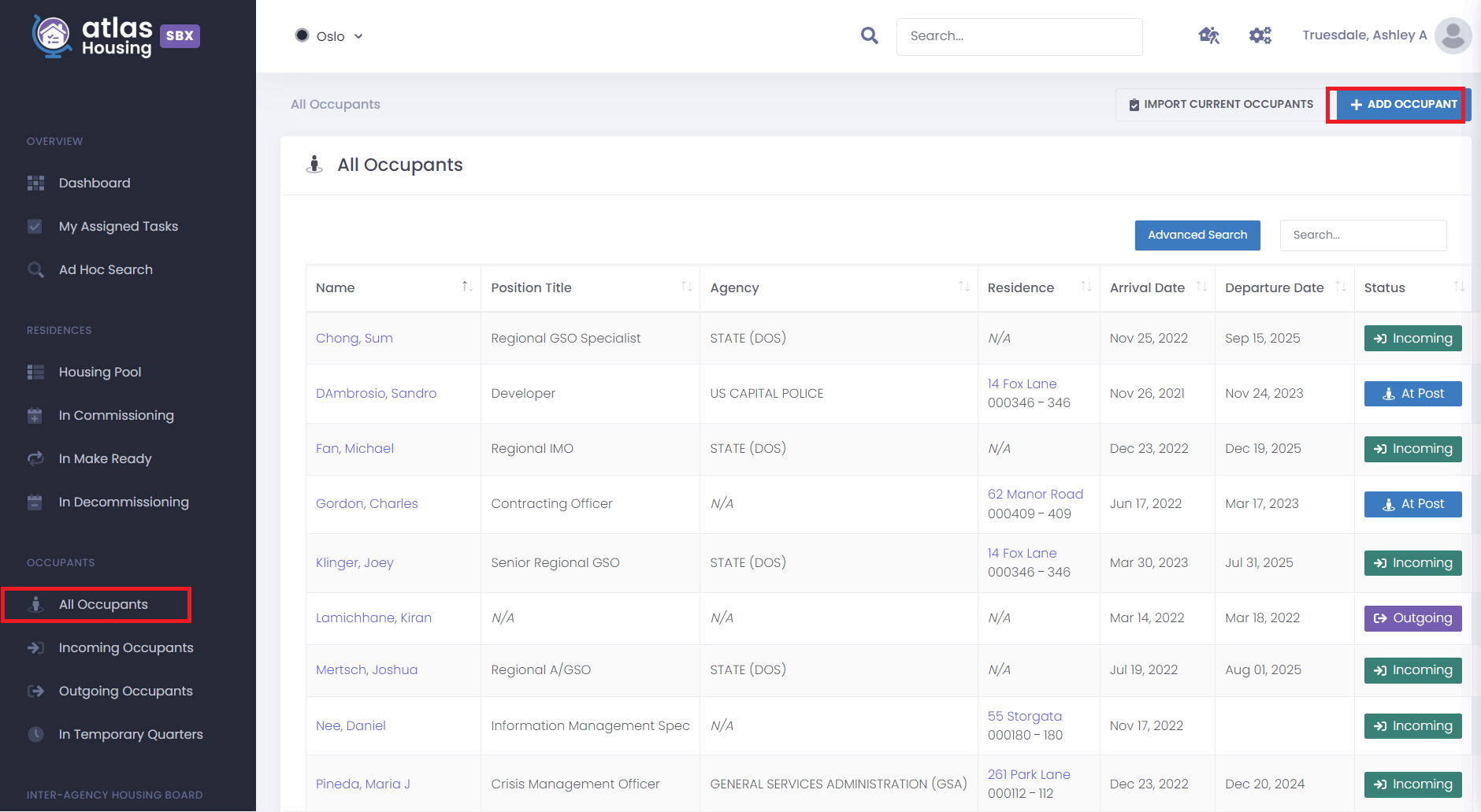The image size is (1481, 812).
Task: Click the user name Truesdale, Ashley A
Action: [x=1364, y=35]
